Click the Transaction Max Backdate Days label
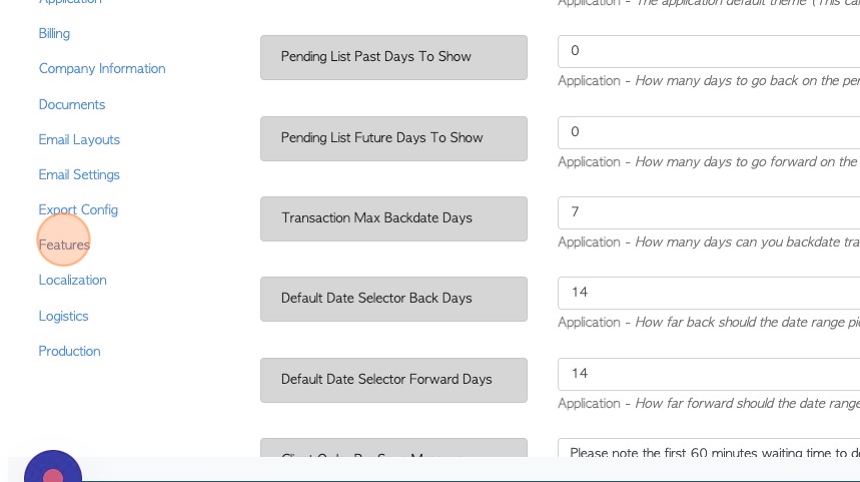The height and width of the screenshot is (482, 860). coord(394,219)
